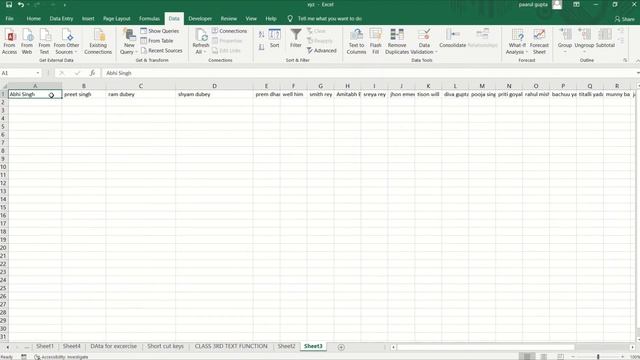
Task: Click the Insert Function fx icon
Action: (x=93, y=73)
